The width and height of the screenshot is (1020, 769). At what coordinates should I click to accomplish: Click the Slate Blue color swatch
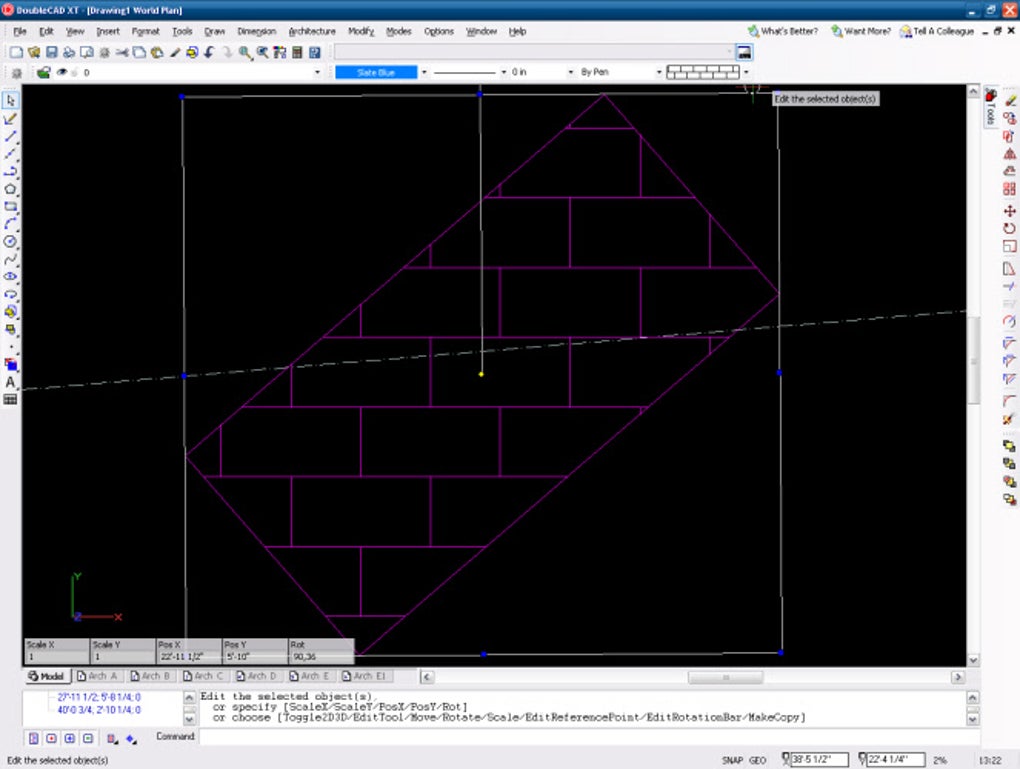tap(376, 73)
